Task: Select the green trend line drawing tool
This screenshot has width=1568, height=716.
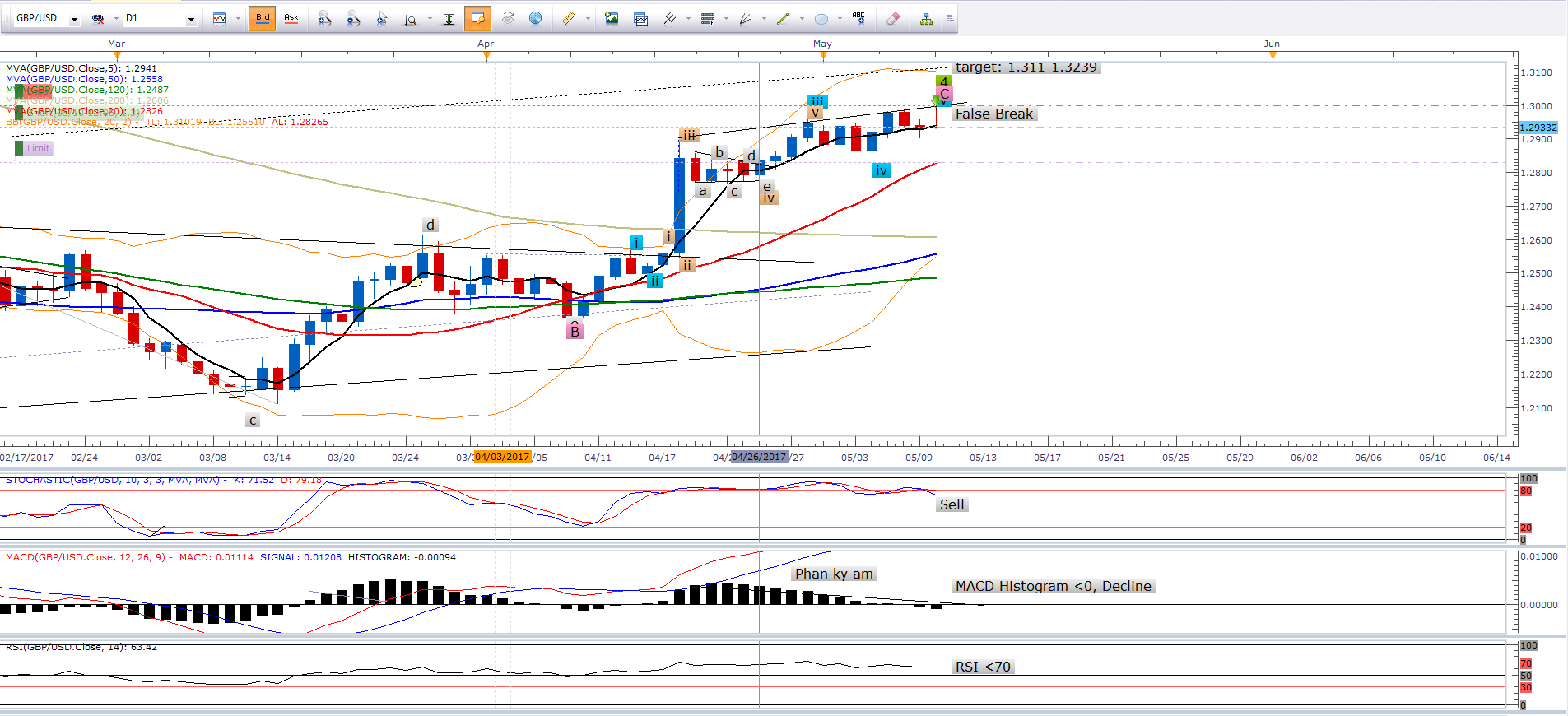Action: [x=782, y=18]
